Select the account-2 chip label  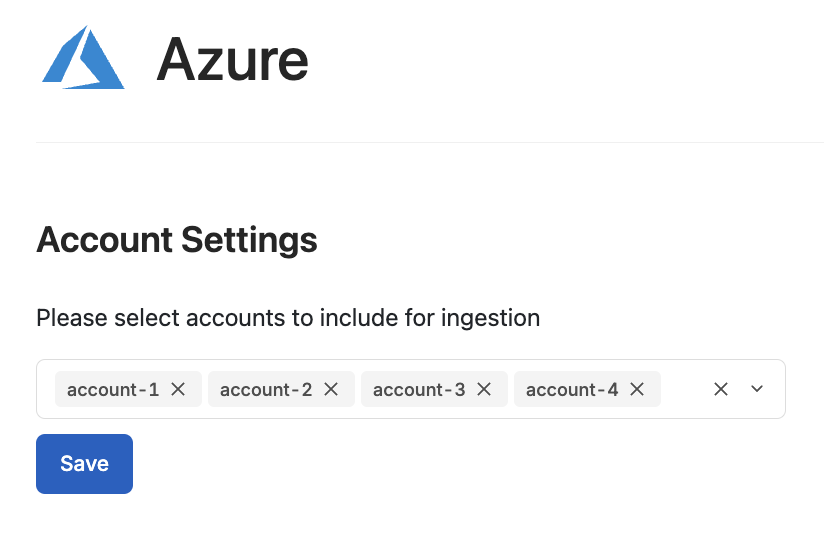click(265, 389)
